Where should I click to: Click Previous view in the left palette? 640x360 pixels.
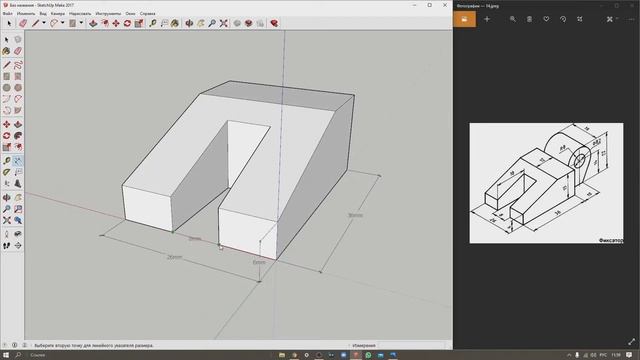click(x=18, y=220)
